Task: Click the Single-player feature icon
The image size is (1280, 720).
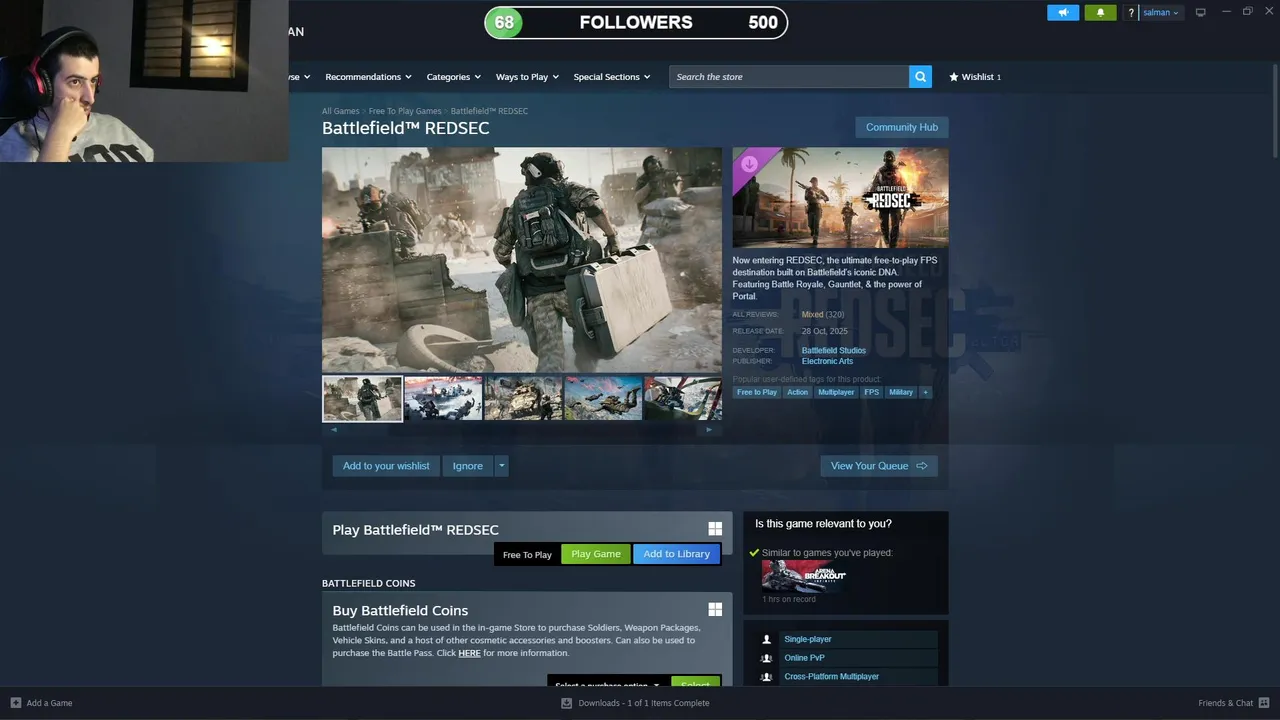Action: tap(766, 639)
